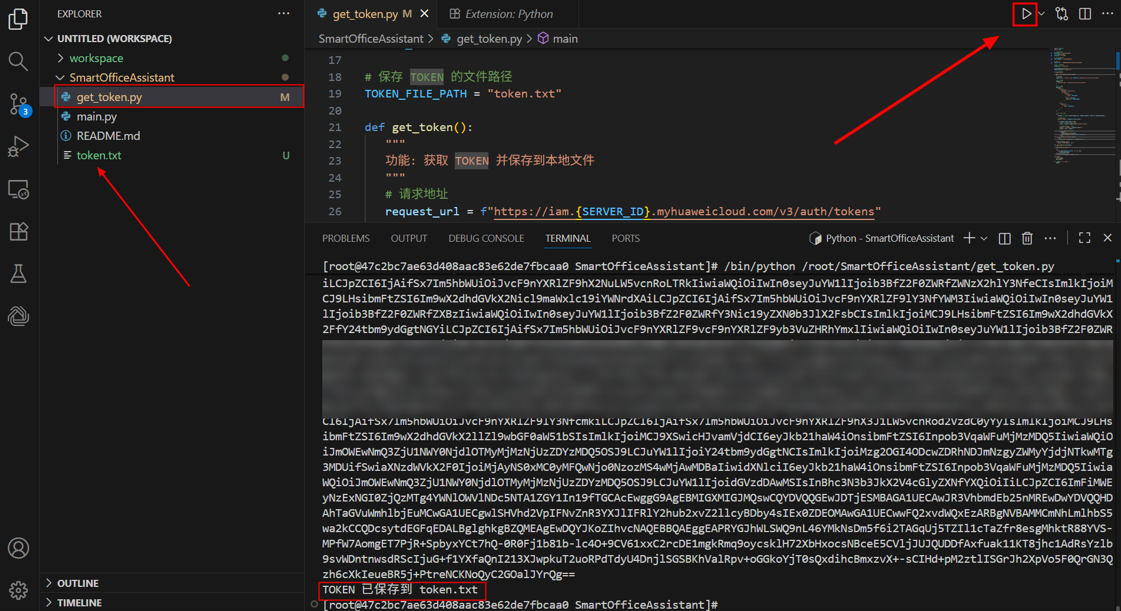1121x611 pixels.
Task: Open the Huawei Cloud IAM URL link
Action: pos(686,212)
